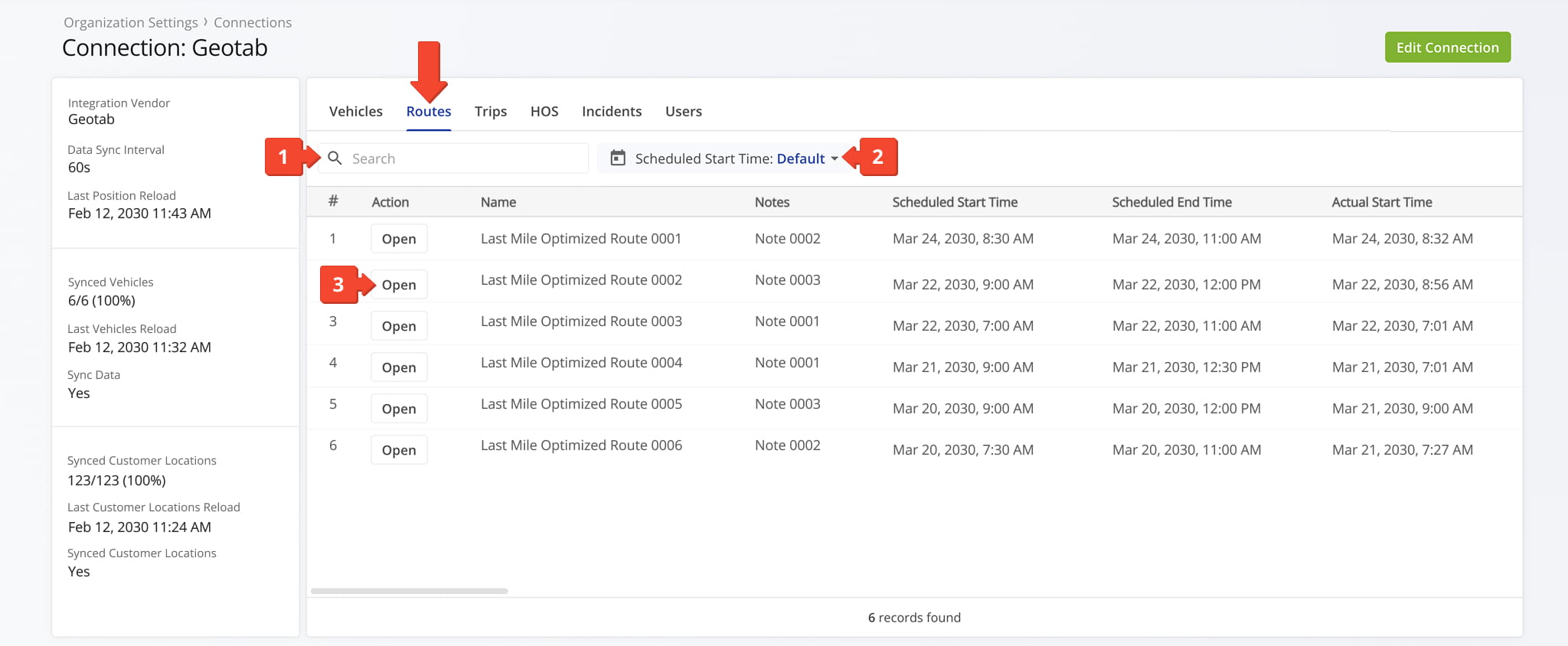The width and height of the screenshot is (1568, 646).
Task: Select the text Last Mile Optimized Route 0001
Action: coord(581,239)
